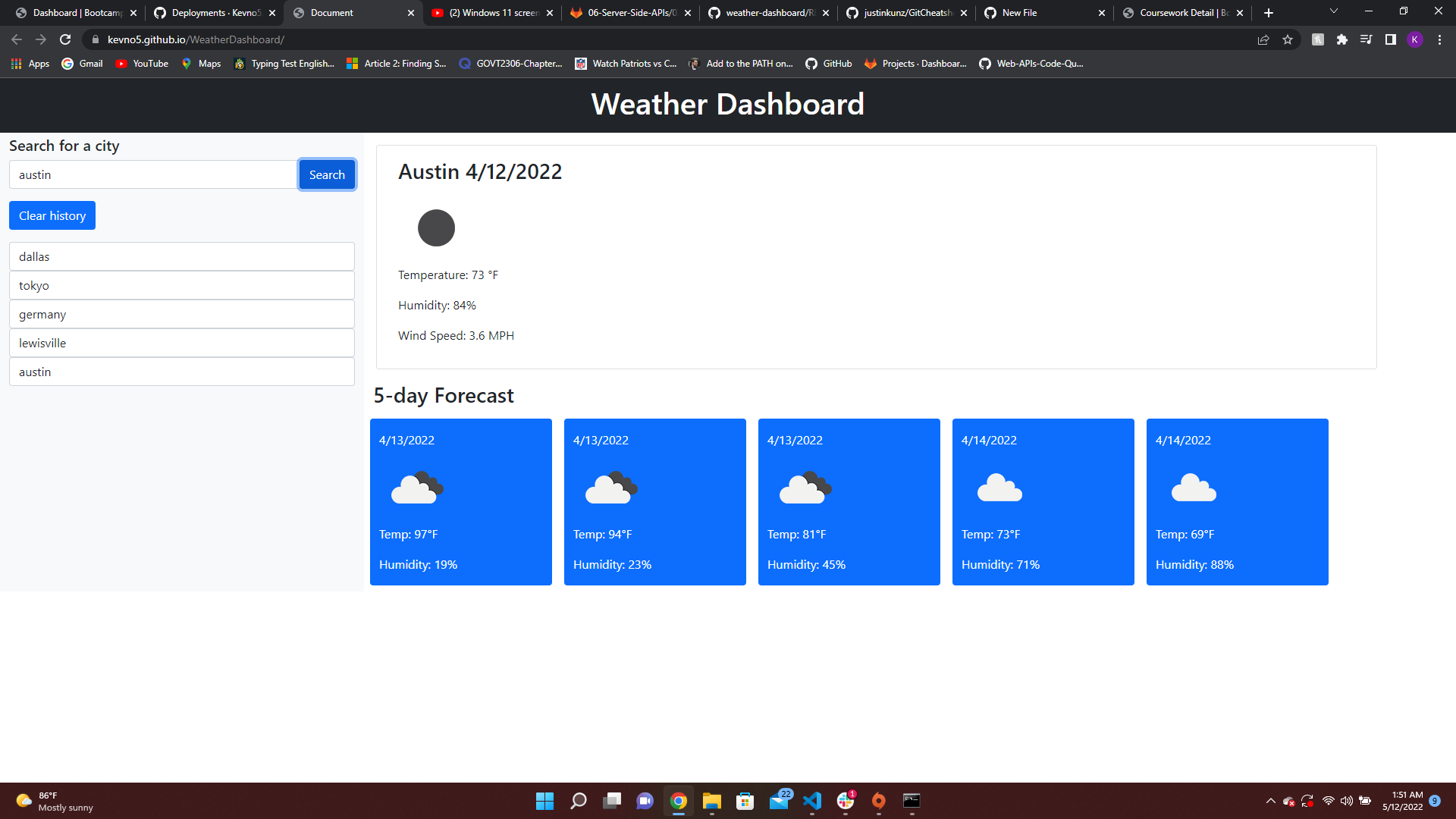Bookmark this page with the star icon
This screenshot has height=819, width=1456.
click(1288, 39)
